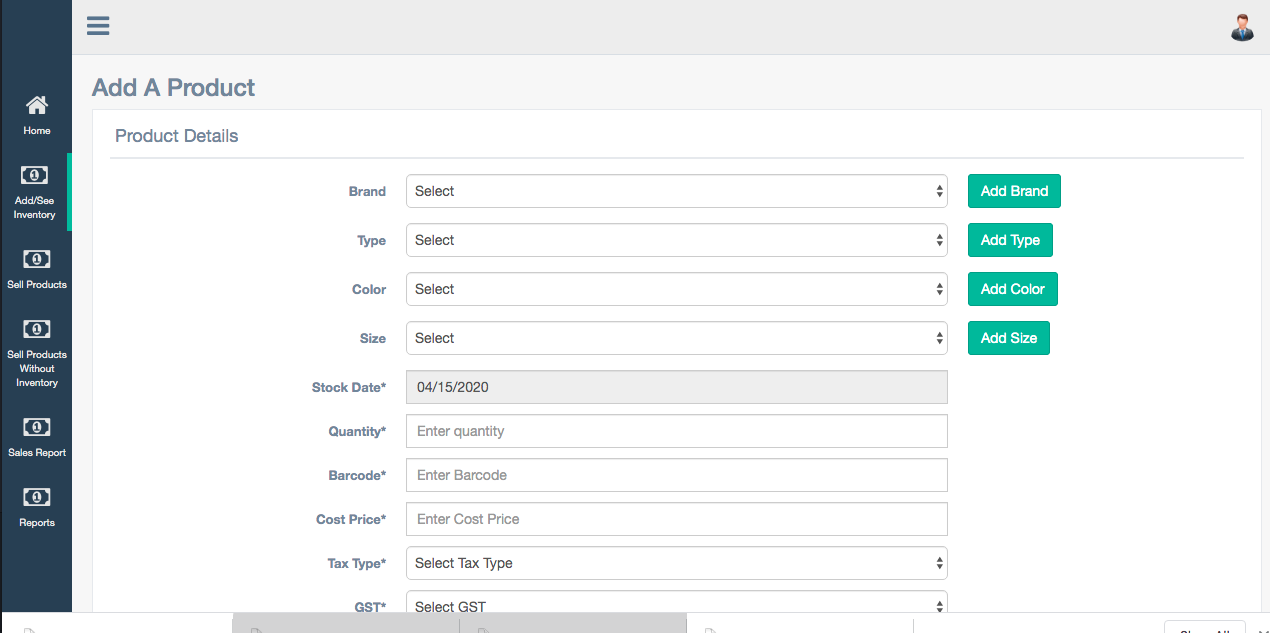Open the Type select dropdown
Screen dimensions: 1270x633
676,240
